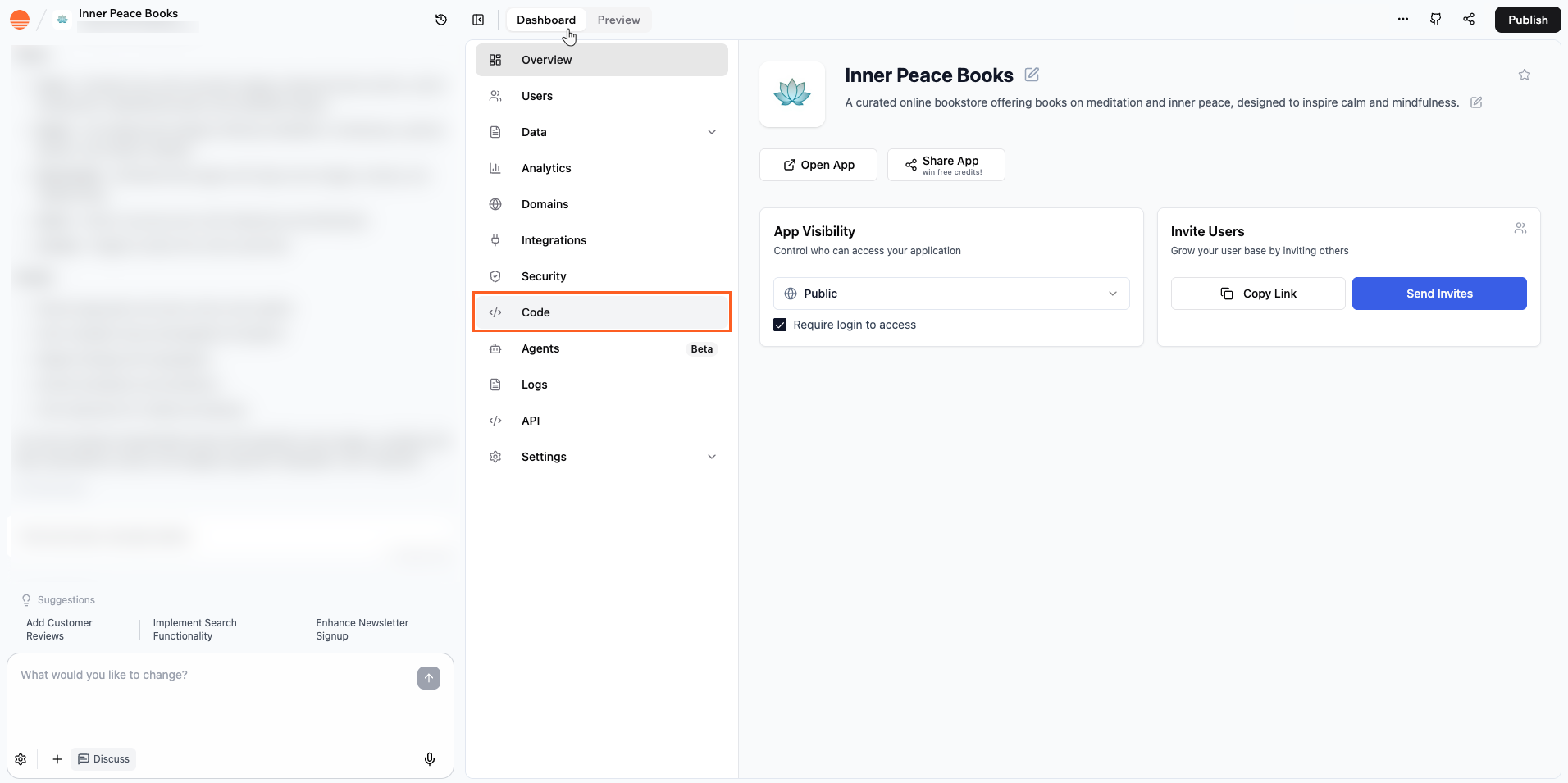Image resolution: width=1568 pixels, height=783 pixels.
Task: Edit the app description with the pencil icon
Action: 1475,102
